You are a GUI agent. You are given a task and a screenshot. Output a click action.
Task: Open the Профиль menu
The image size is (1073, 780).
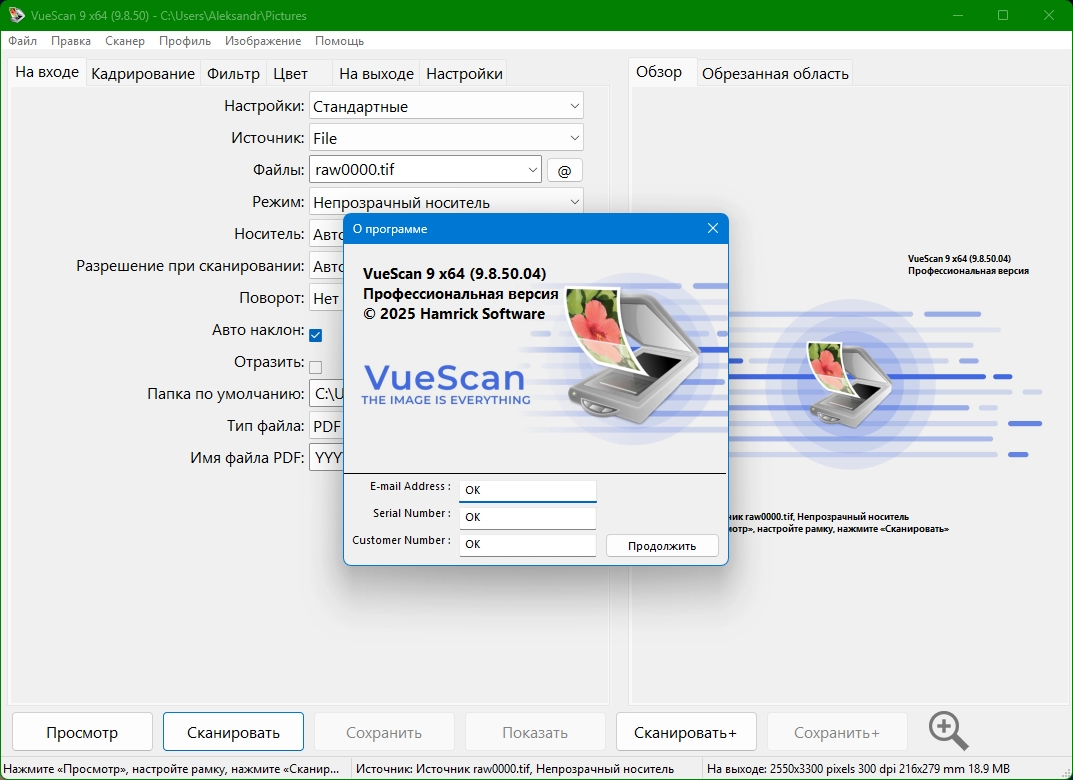[185, 40]
